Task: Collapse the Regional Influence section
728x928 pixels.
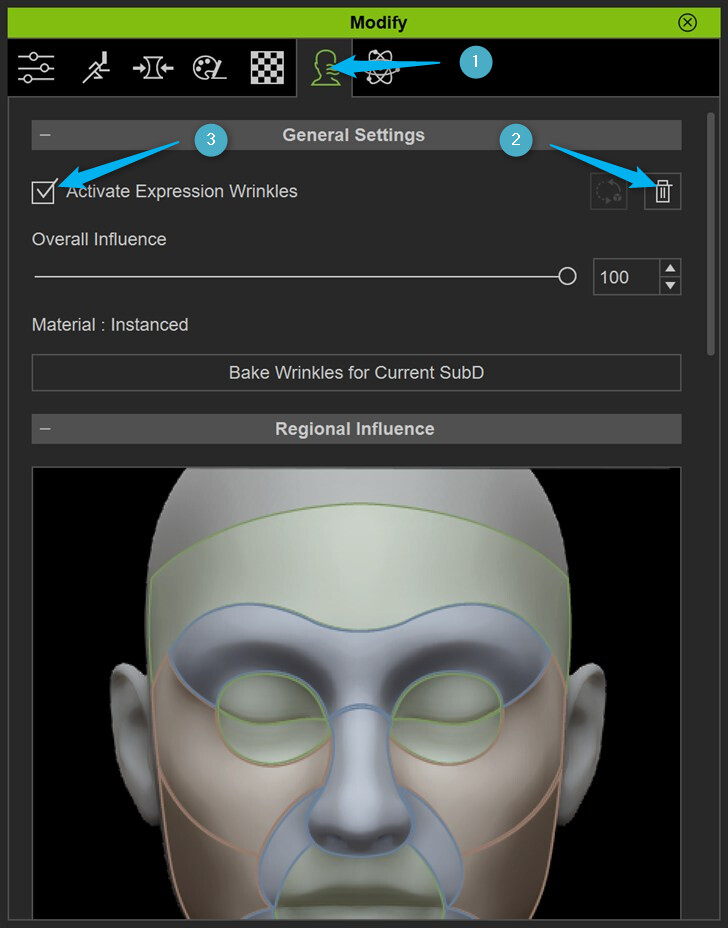Action: click(x=46, y=429)
